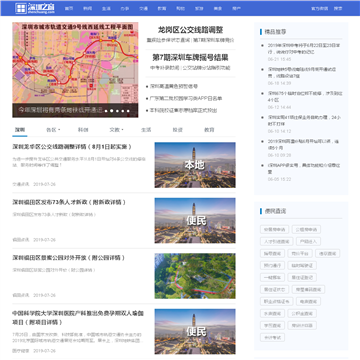The image size is (360, 360).
Task: Open article 深圳福田区发布73条人才新政
Action: click(69, 202)
